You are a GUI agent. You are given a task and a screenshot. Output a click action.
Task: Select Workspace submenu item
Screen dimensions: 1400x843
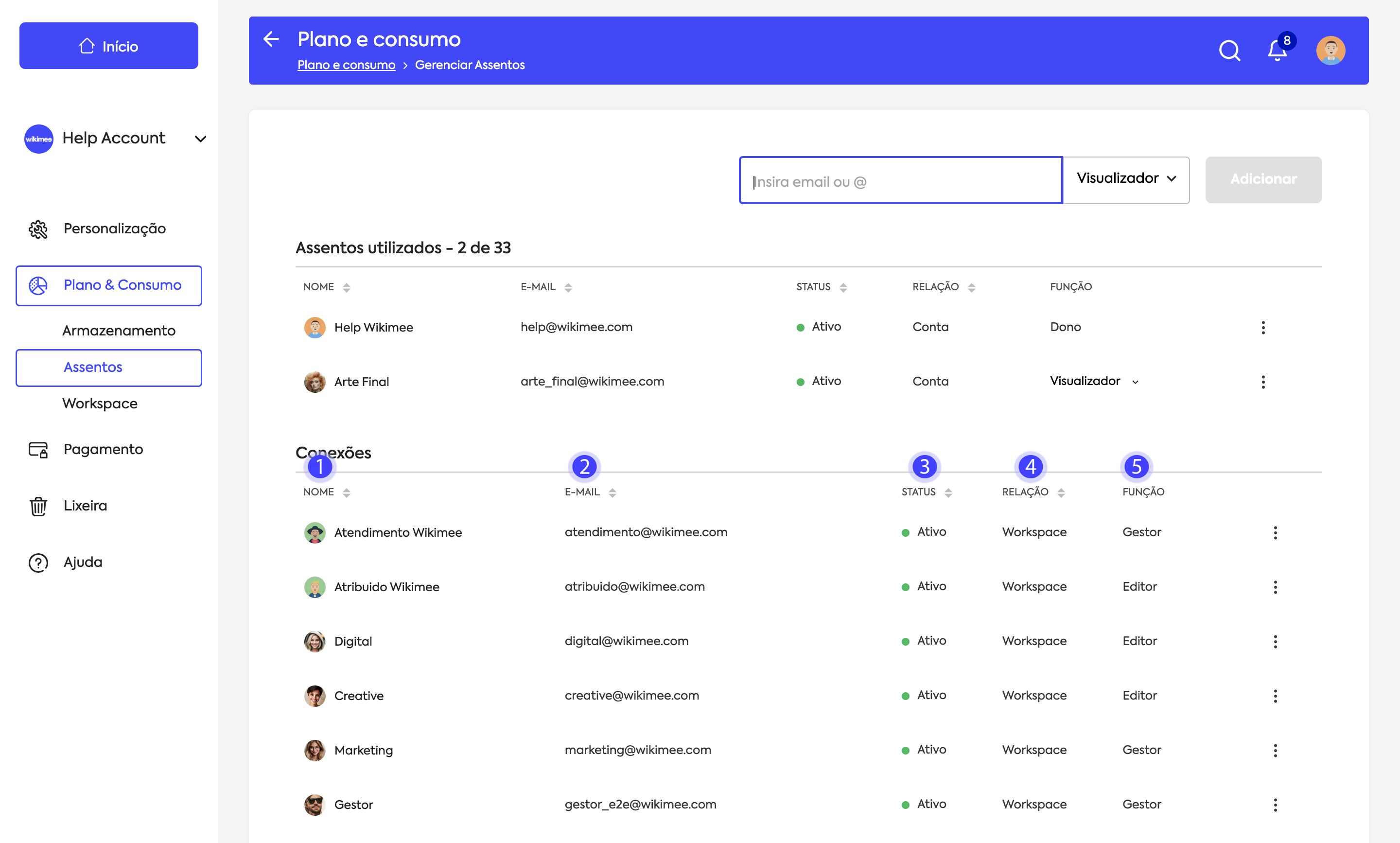tap(100, 404)
